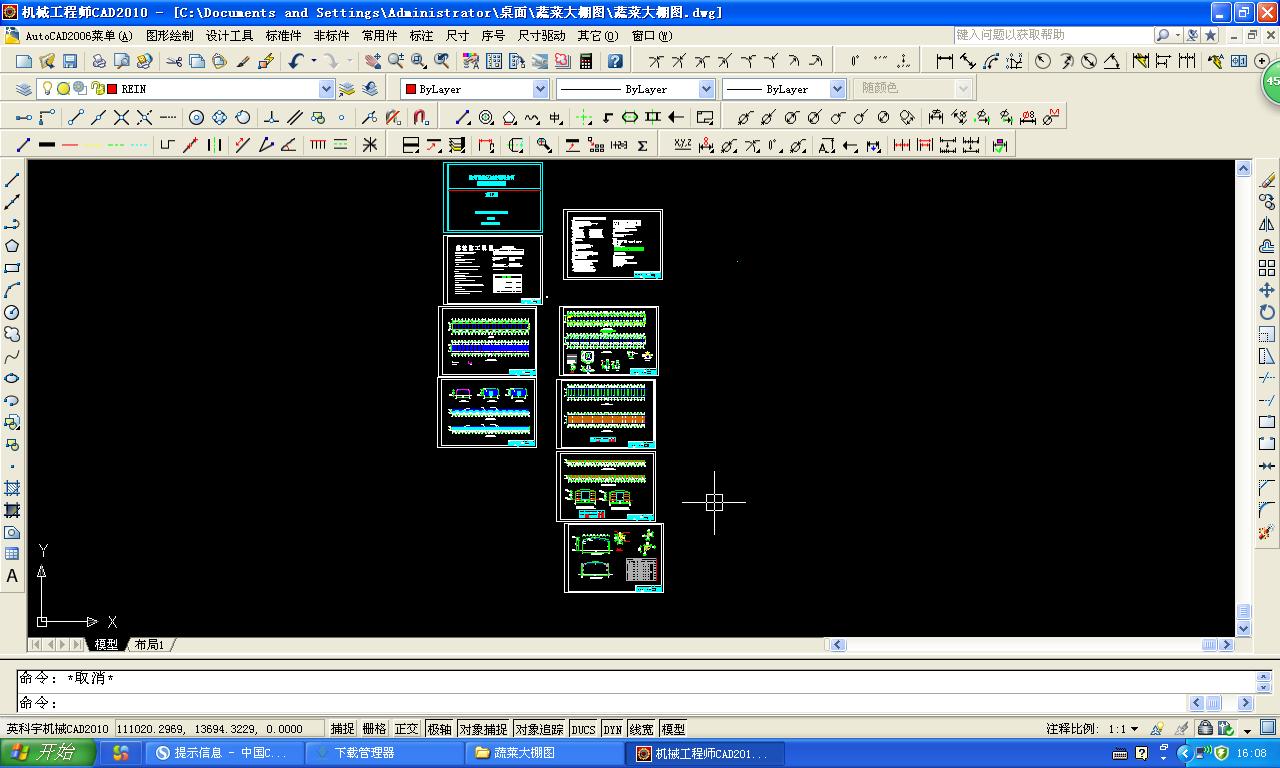The image size is (1280, 768).
Task: Open the 图形绘制 menu
Action: (x=170, y=35)
